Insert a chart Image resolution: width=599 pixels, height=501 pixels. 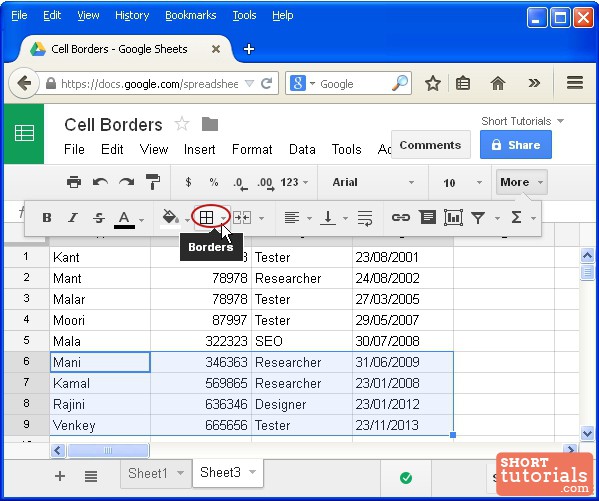point(453,218)
